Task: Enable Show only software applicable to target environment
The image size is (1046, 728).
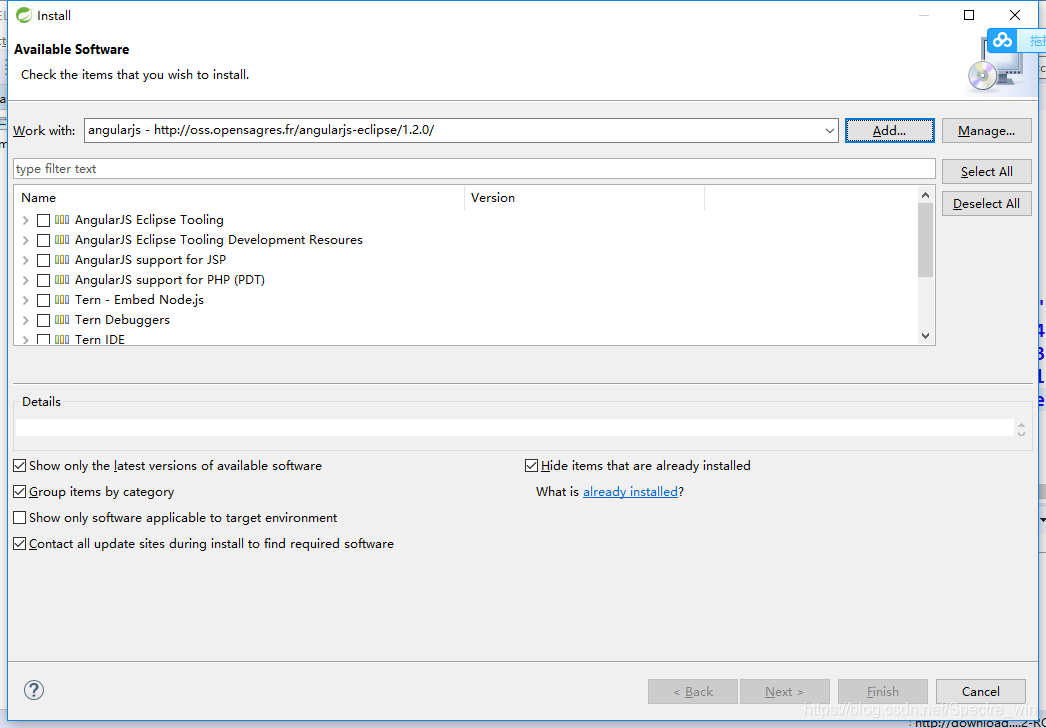Action: (20, 518)
